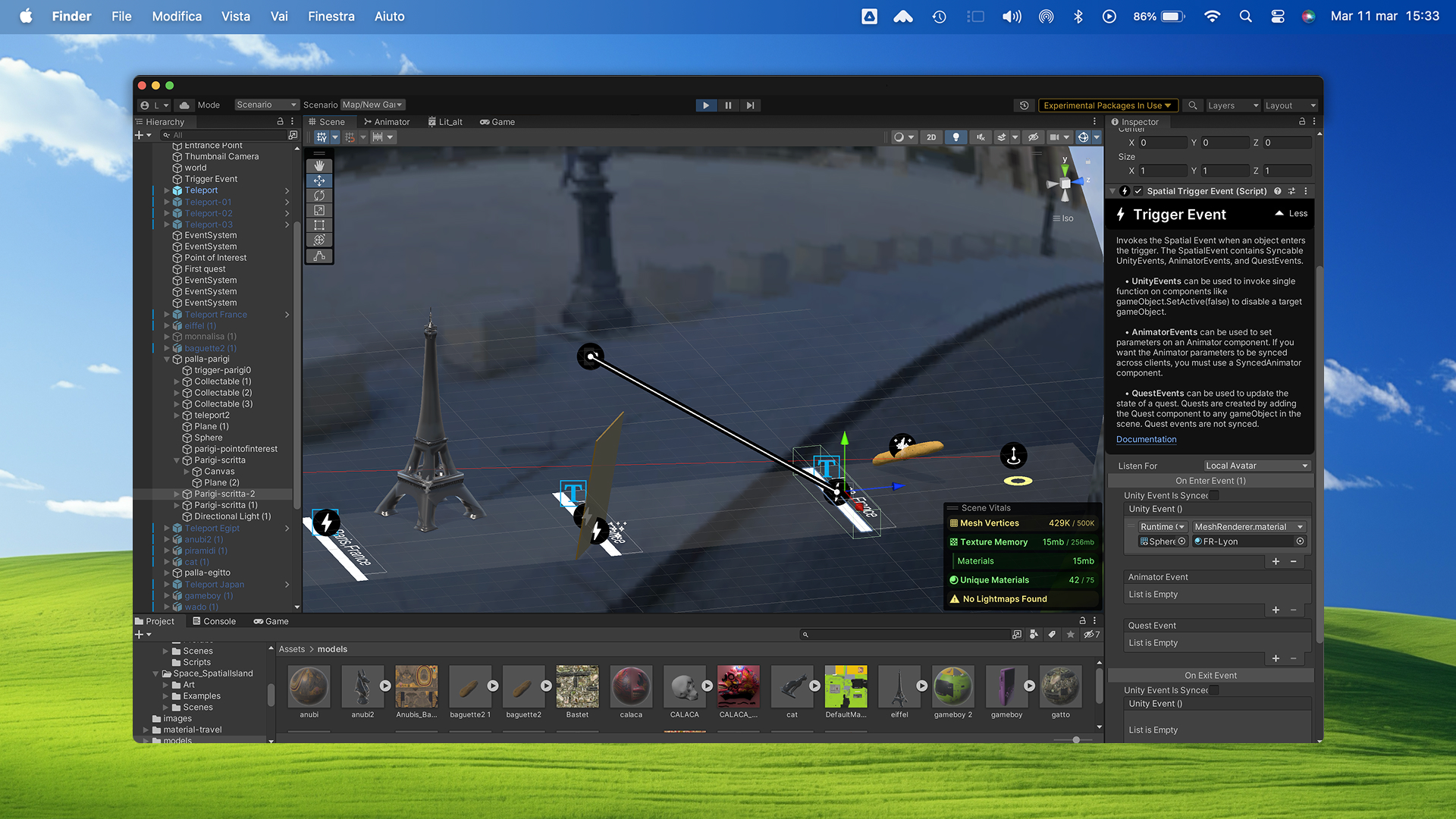Toggle hidden objects visibility in scene
Image resolution: width=1456 pixels, height=819 pixels.
point(1034,137)
